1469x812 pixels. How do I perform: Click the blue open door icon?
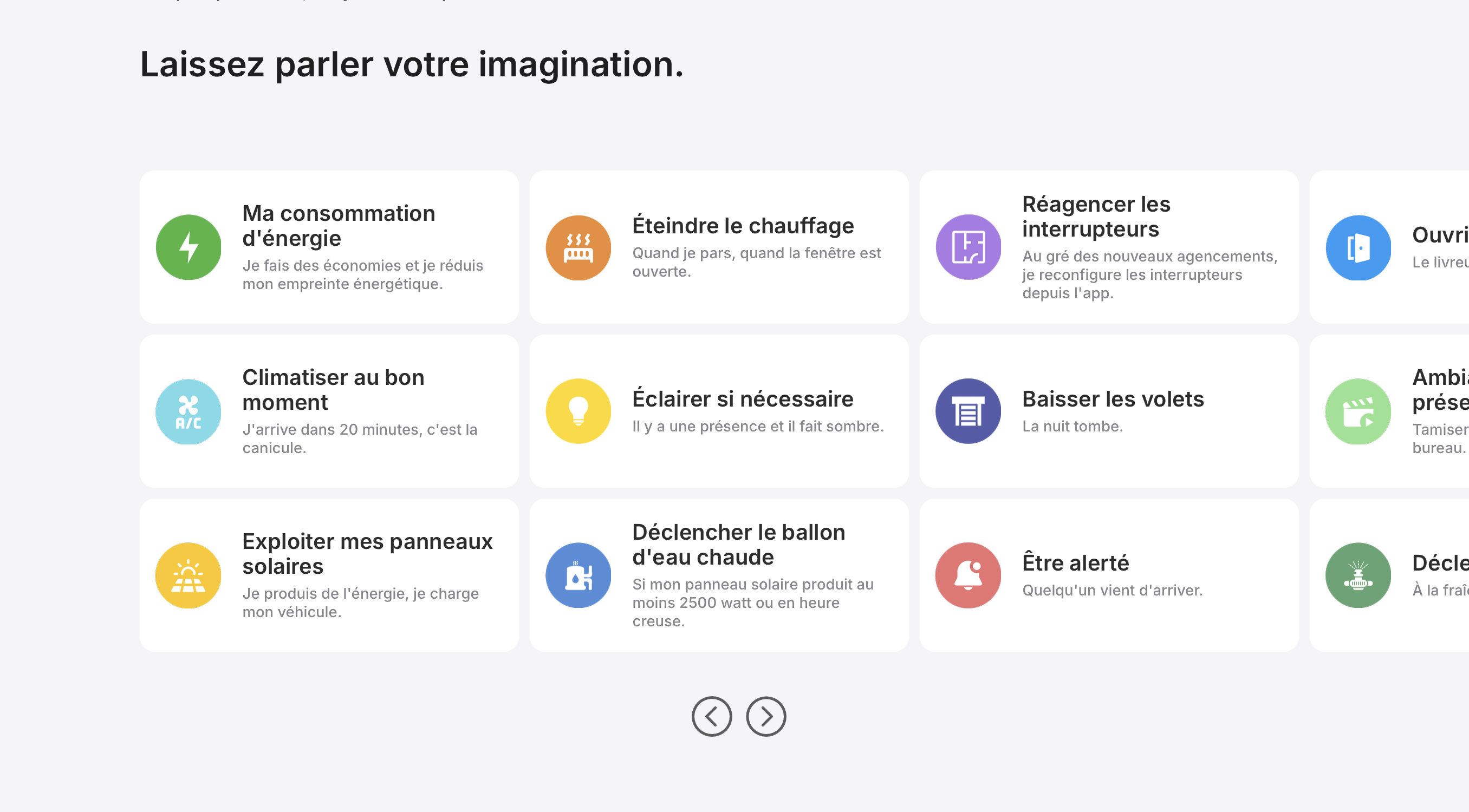click(1358, 247)
